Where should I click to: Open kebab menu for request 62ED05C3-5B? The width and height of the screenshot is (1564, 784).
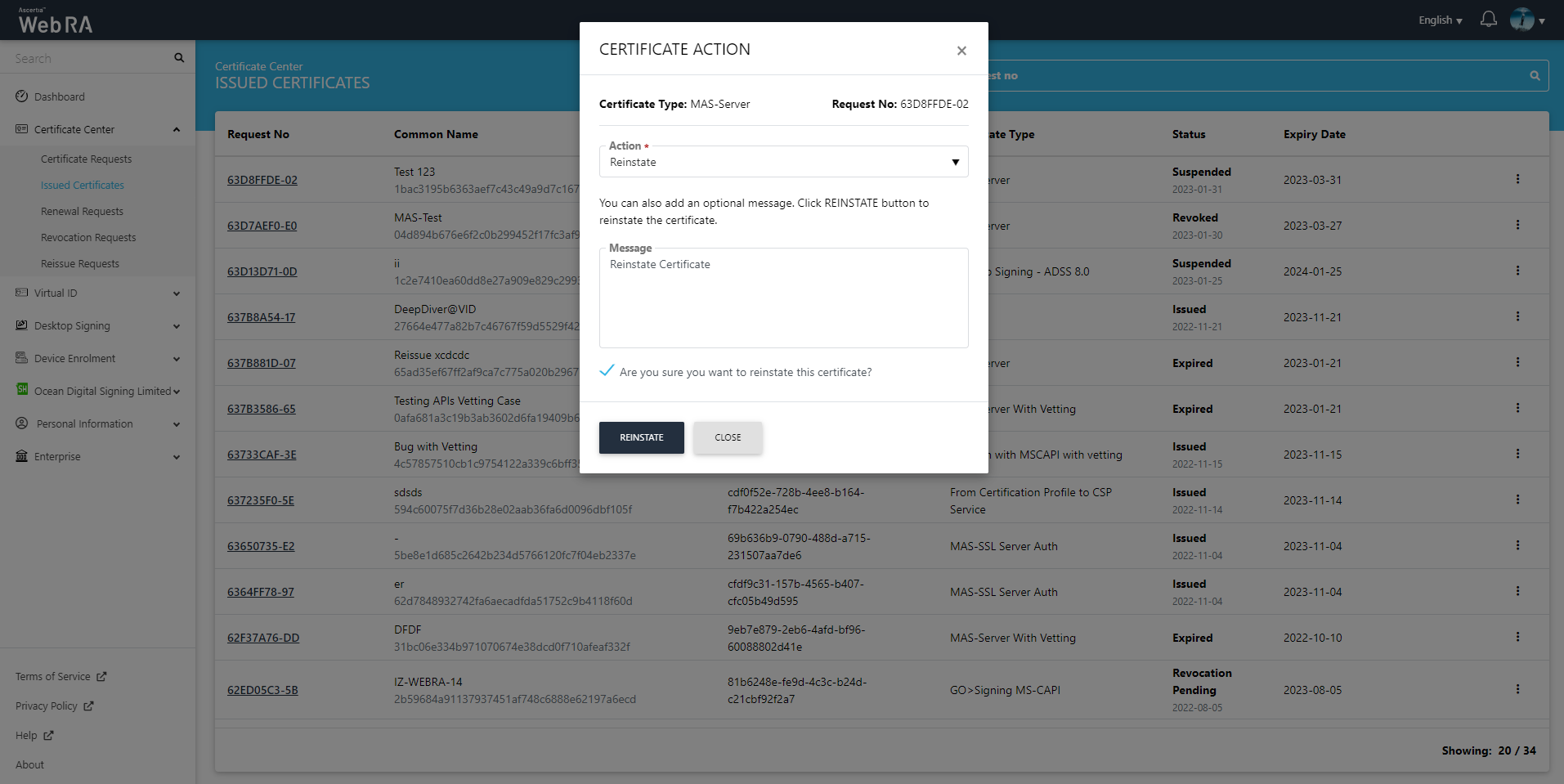[1517, 689]
